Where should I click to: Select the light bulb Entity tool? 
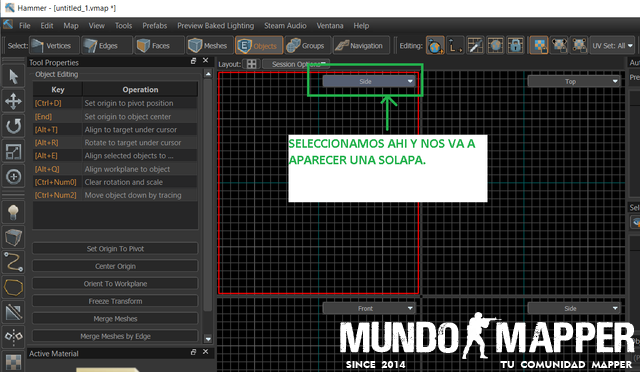click(x=13, y=212)
